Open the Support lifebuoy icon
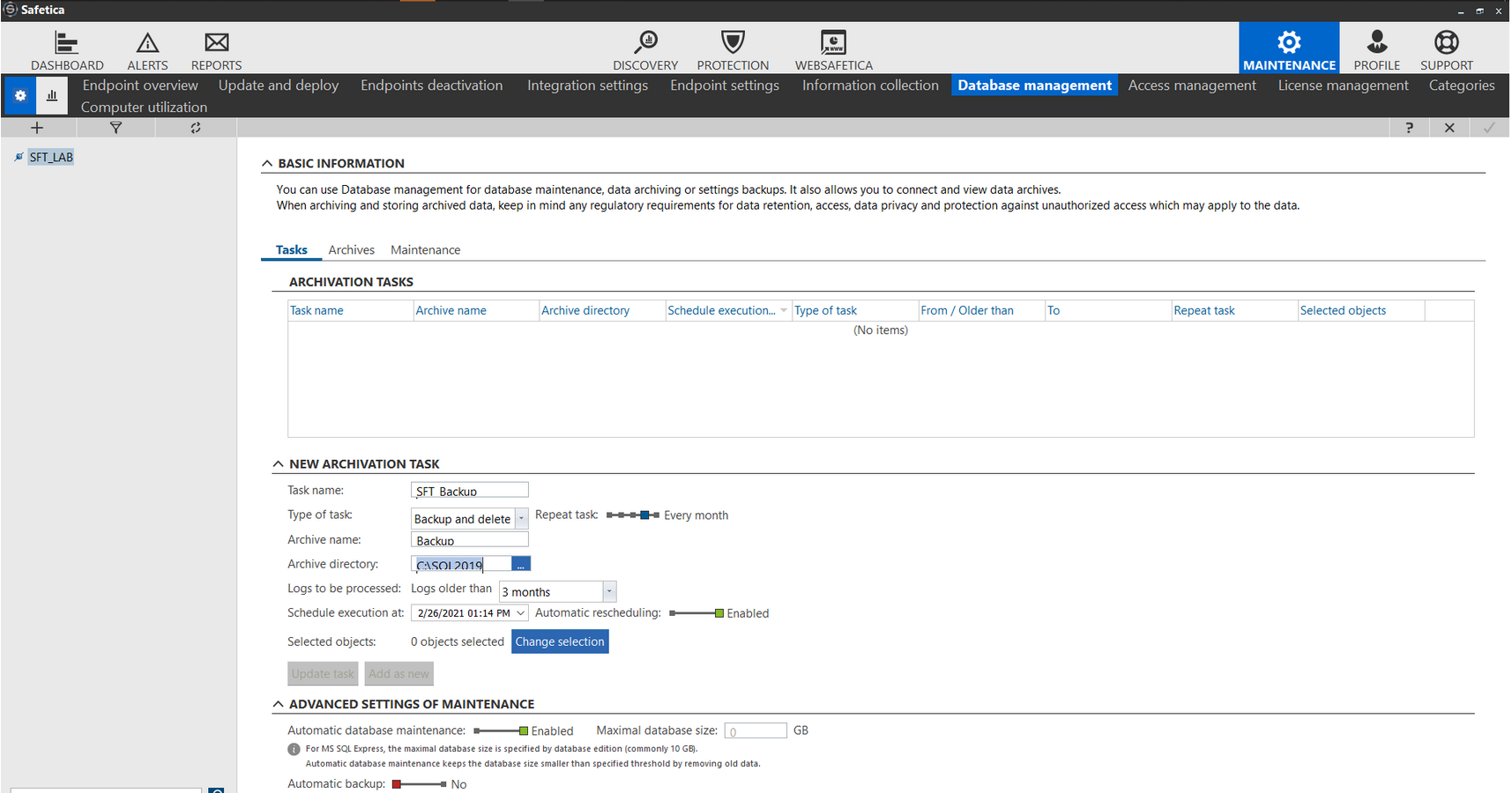Screen dimensions: 1512x793 1446,42
